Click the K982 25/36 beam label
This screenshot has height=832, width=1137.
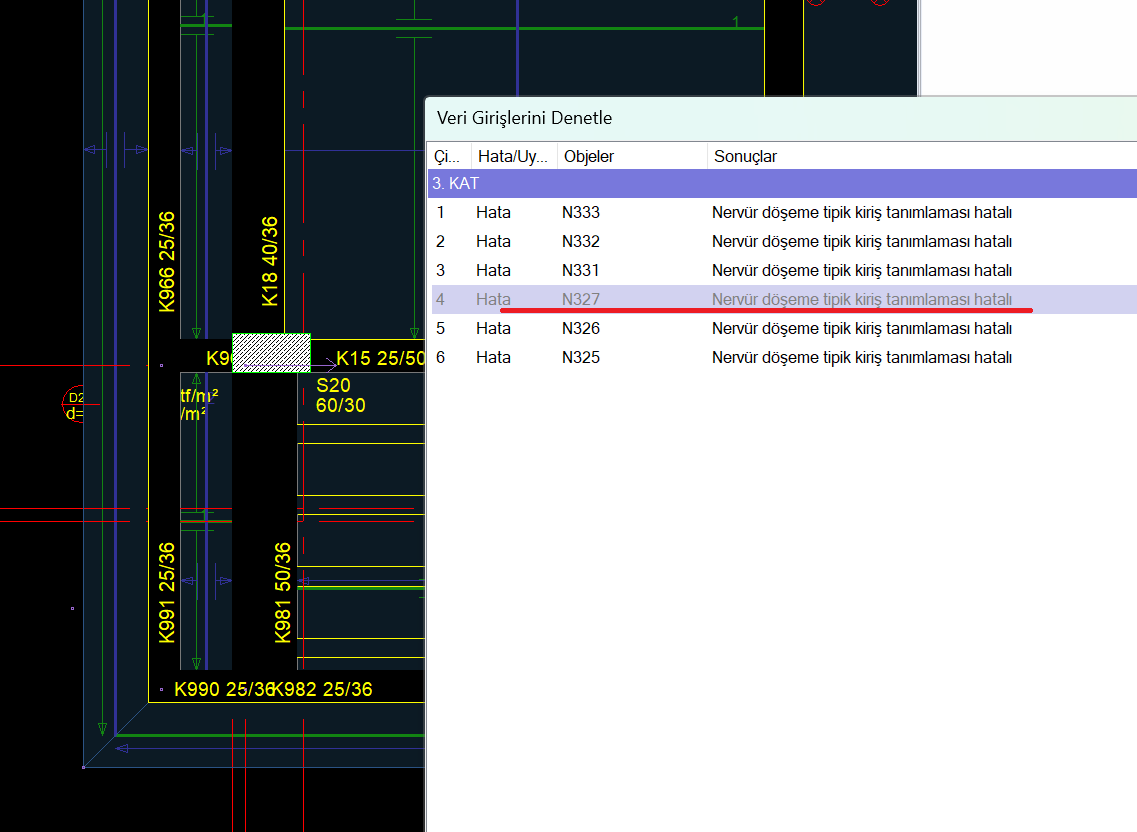tap(323, 689)
